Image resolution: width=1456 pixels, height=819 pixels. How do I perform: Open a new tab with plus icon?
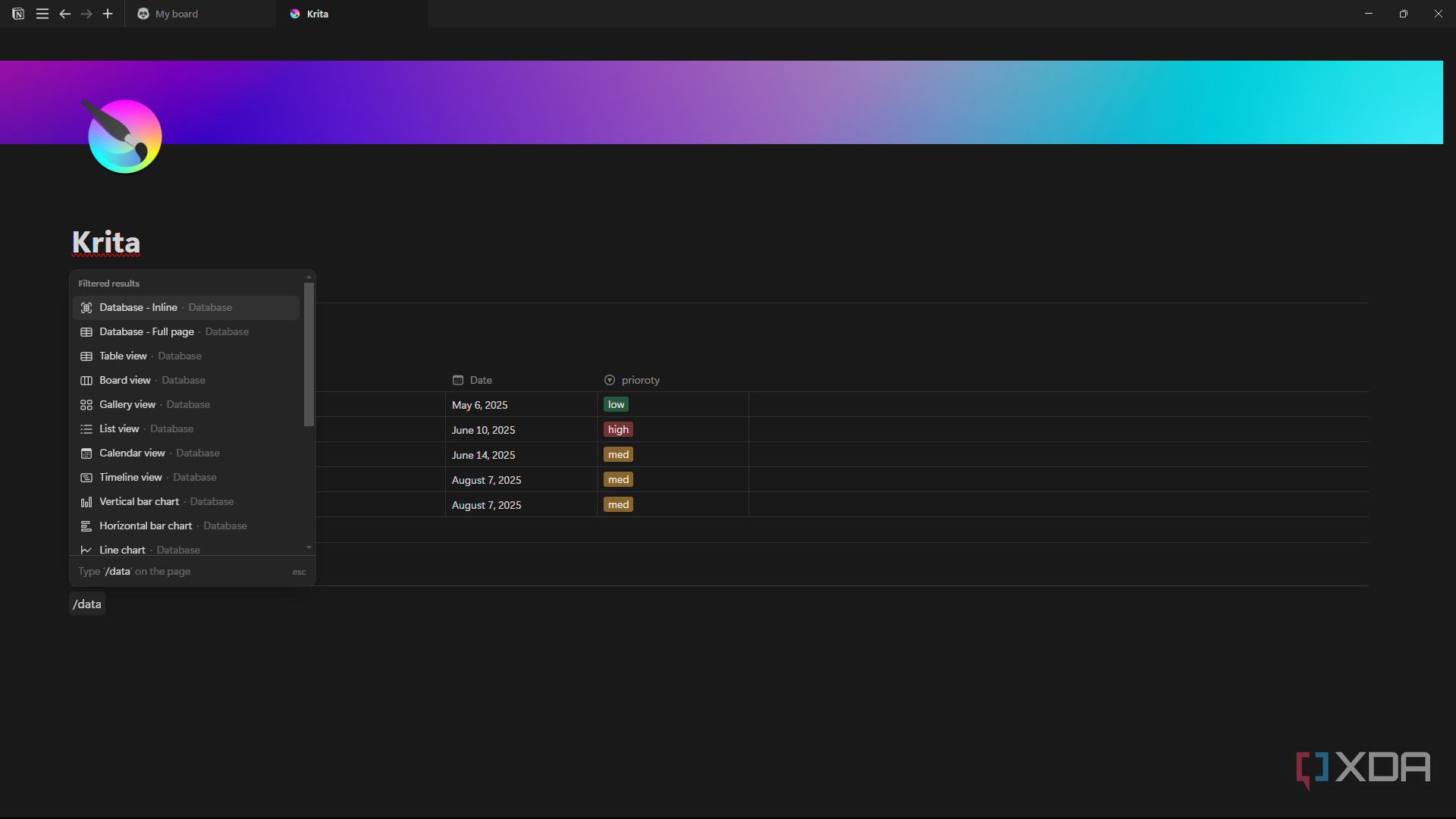(108, 14)
